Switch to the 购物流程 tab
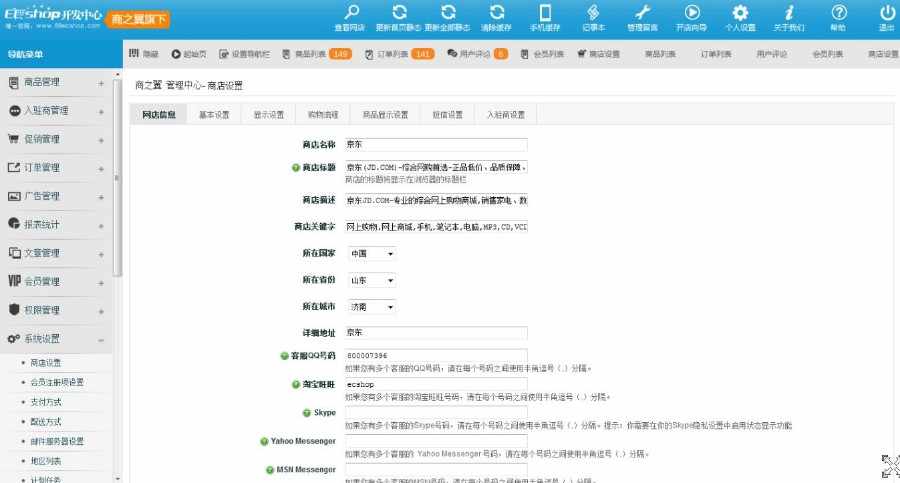 pyautogui.click(x=323, y=115)
